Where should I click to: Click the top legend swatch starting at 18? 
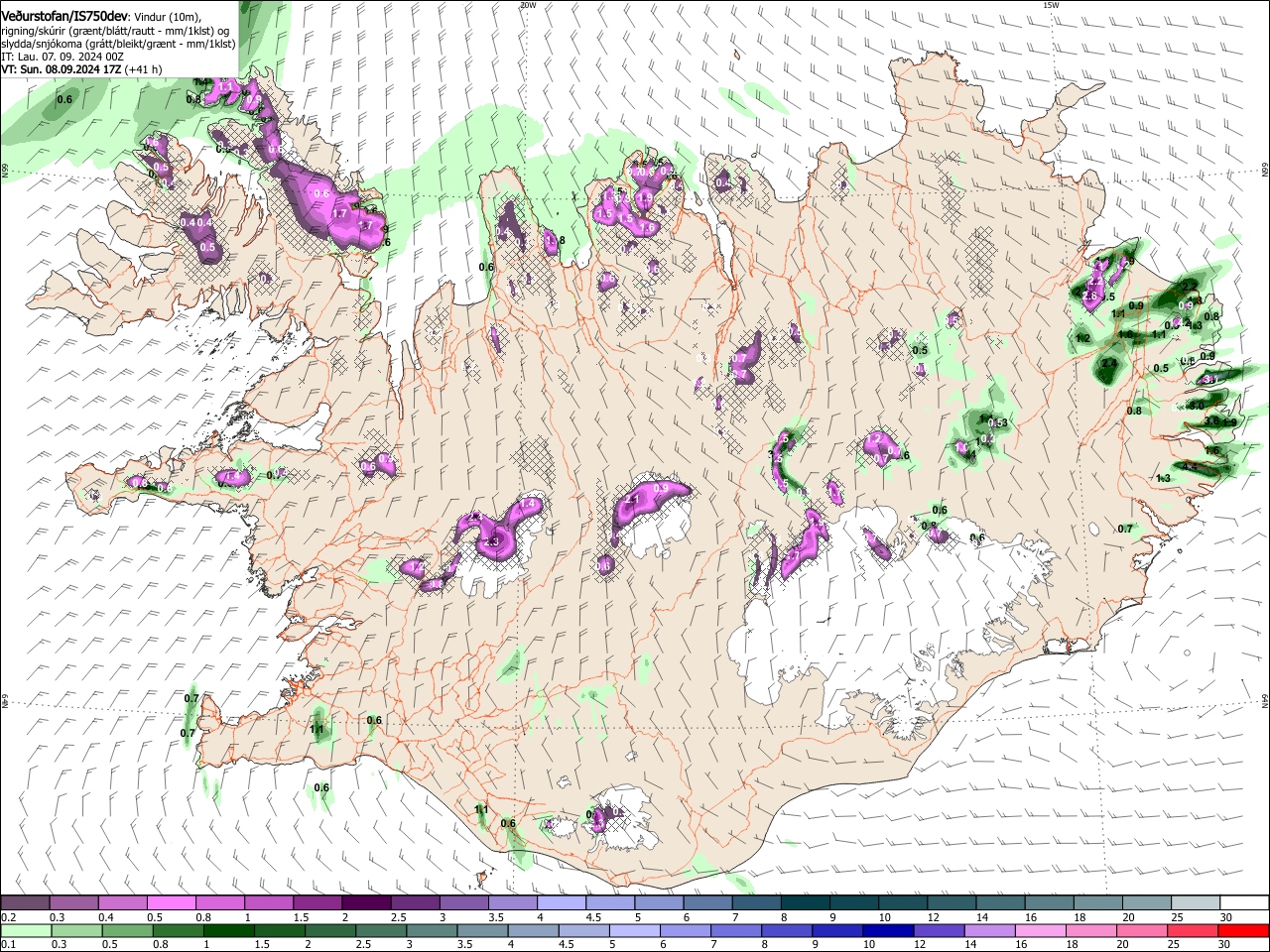click(x=1098, y=903)
